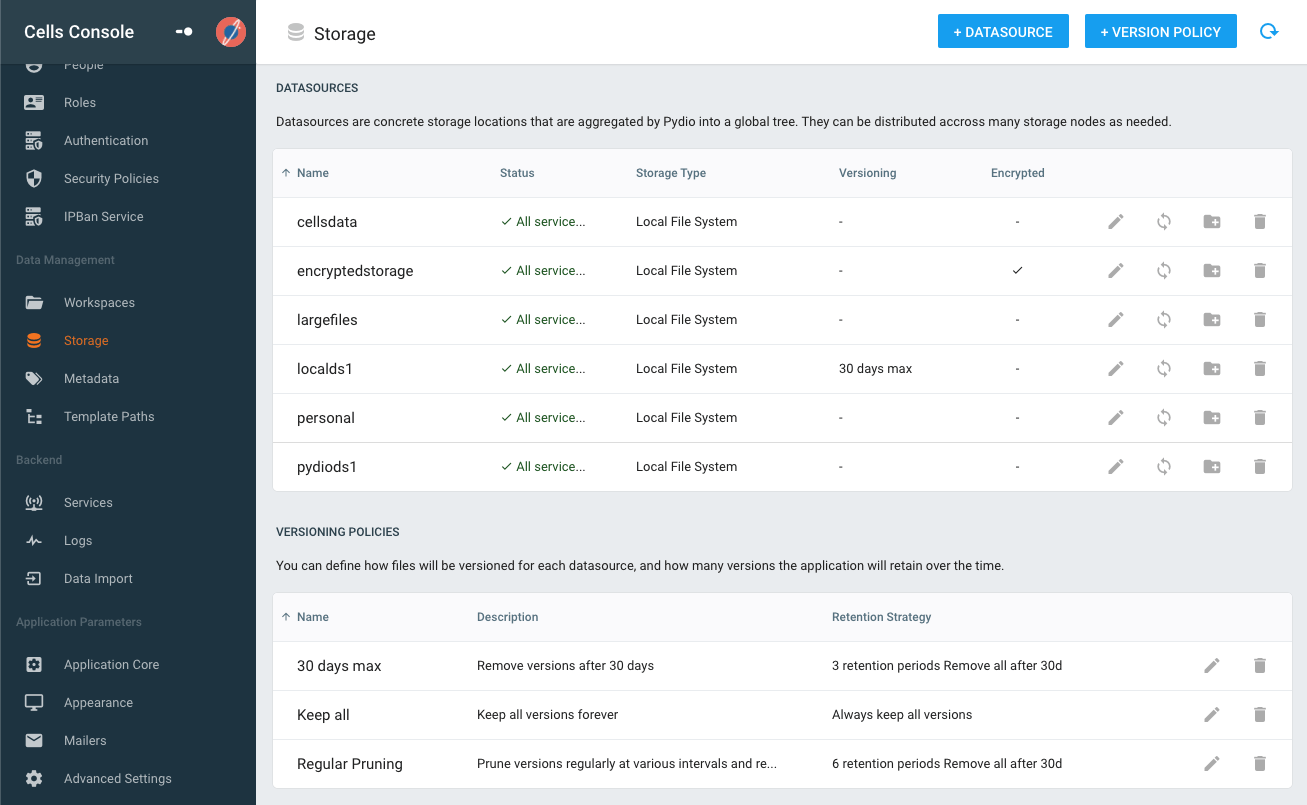Click localds1 versioning value 30 days max
This screenshot has height=805, width=1307.
coord(876,369)
